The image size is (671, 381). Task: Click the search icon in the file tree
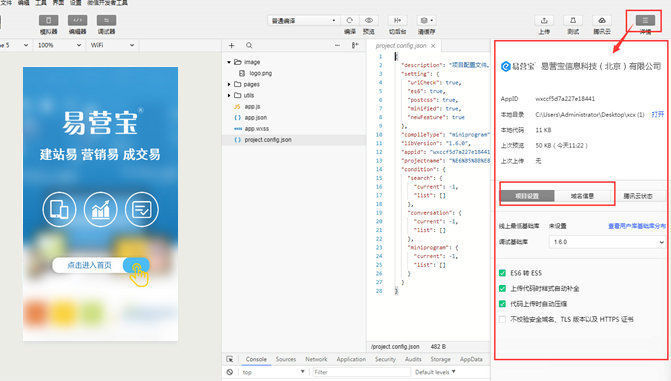[249, 45]
